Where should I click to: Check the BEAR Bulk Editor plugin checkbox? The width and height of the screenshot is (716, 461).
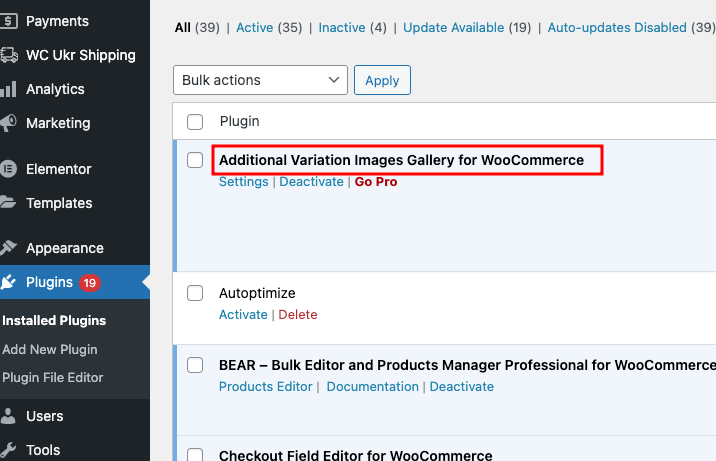tap(195, 365)
